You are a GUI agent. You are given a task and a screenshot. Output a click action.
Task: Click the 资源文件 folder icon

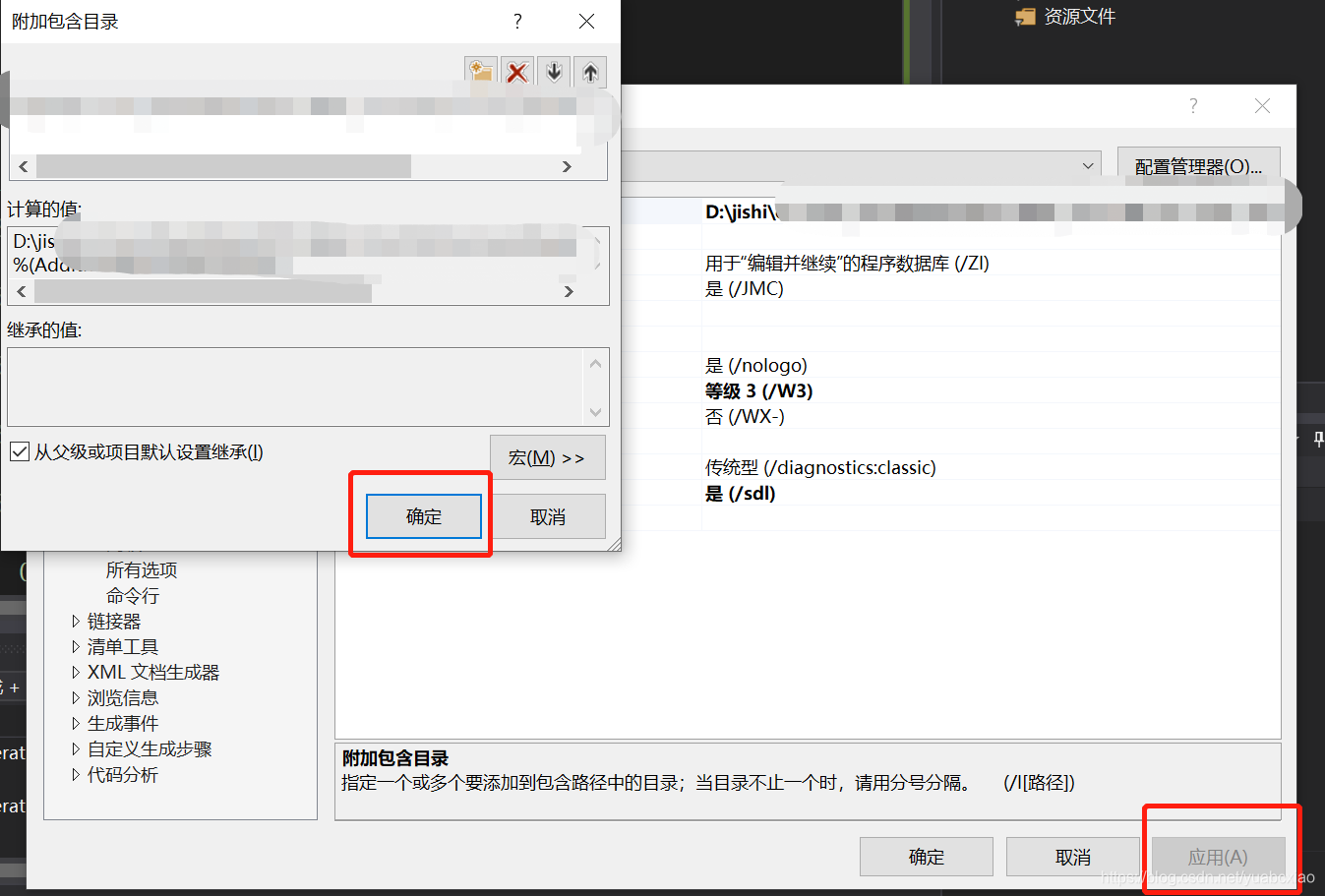click(x=1026, y=17)
